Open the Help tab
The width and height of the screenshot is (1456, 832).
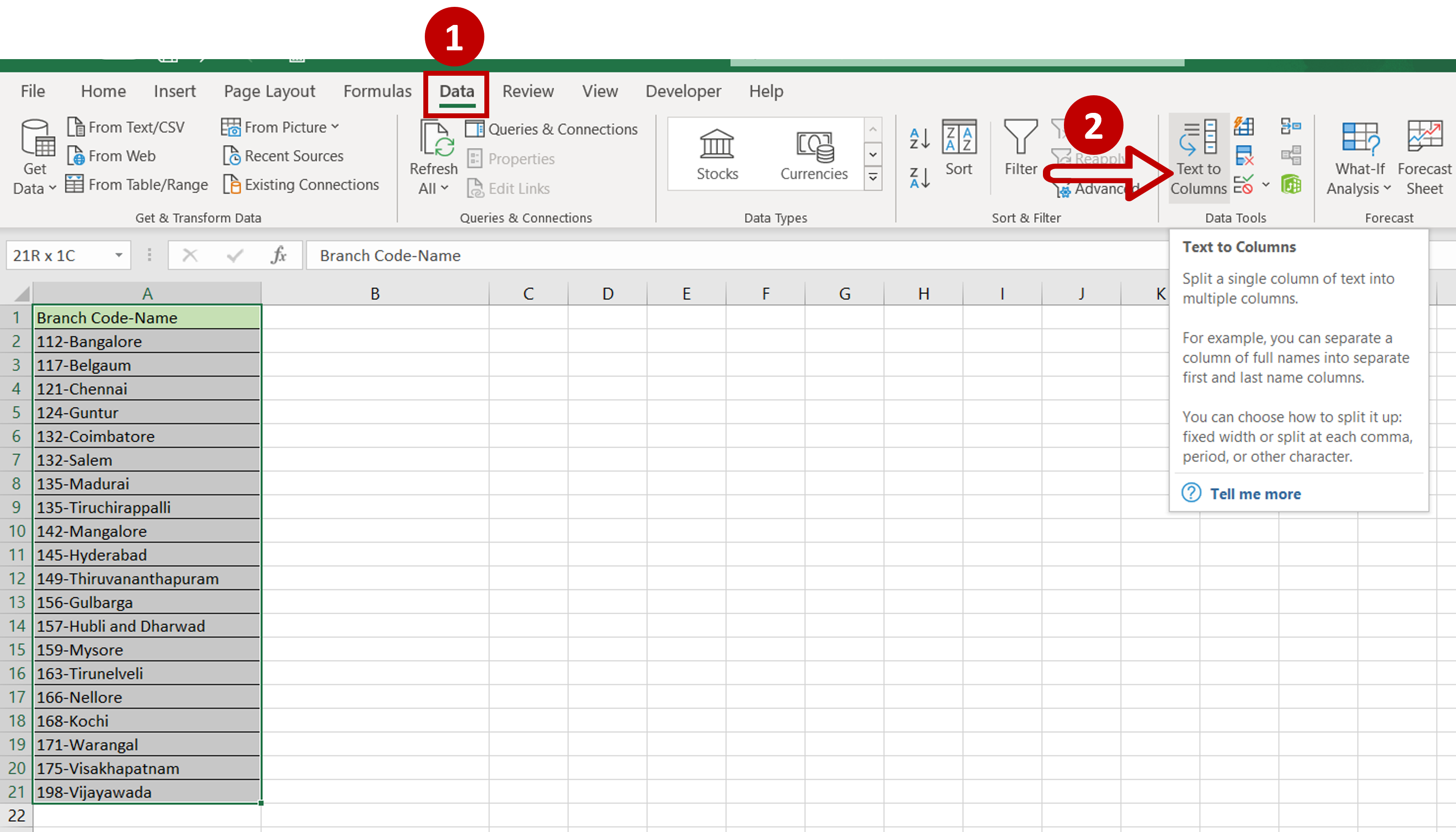766,91
